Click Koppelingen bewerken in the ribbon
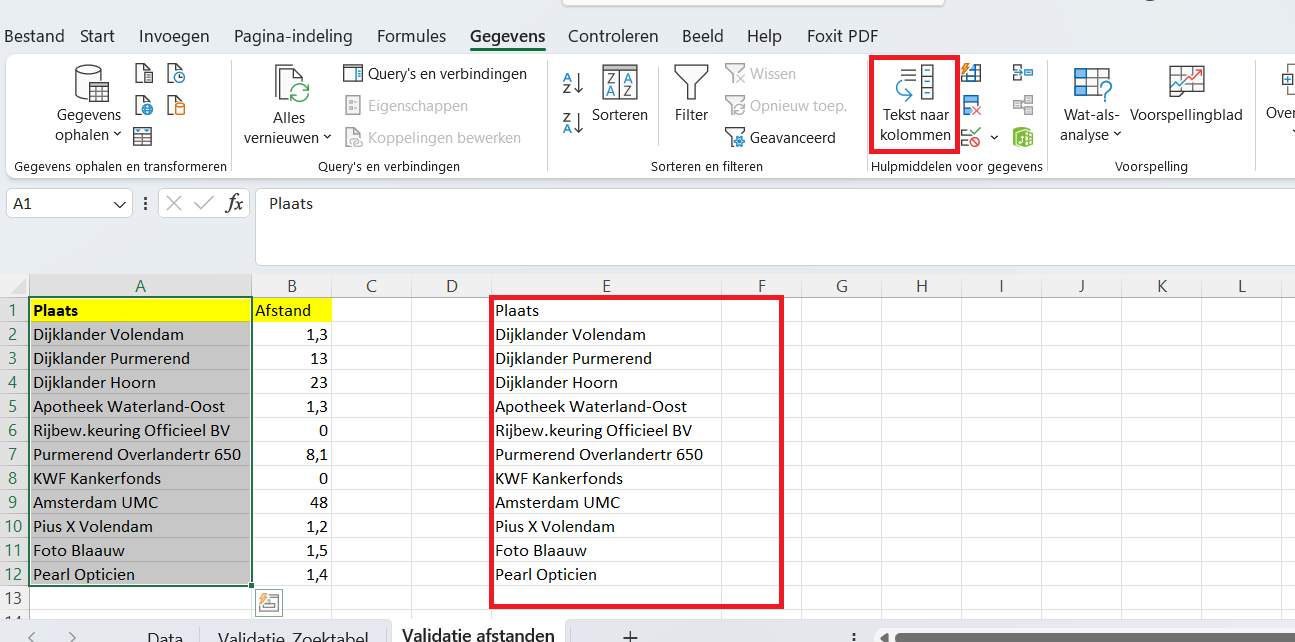The width and height of the screenshot is (1295, 642). point(433,137)
